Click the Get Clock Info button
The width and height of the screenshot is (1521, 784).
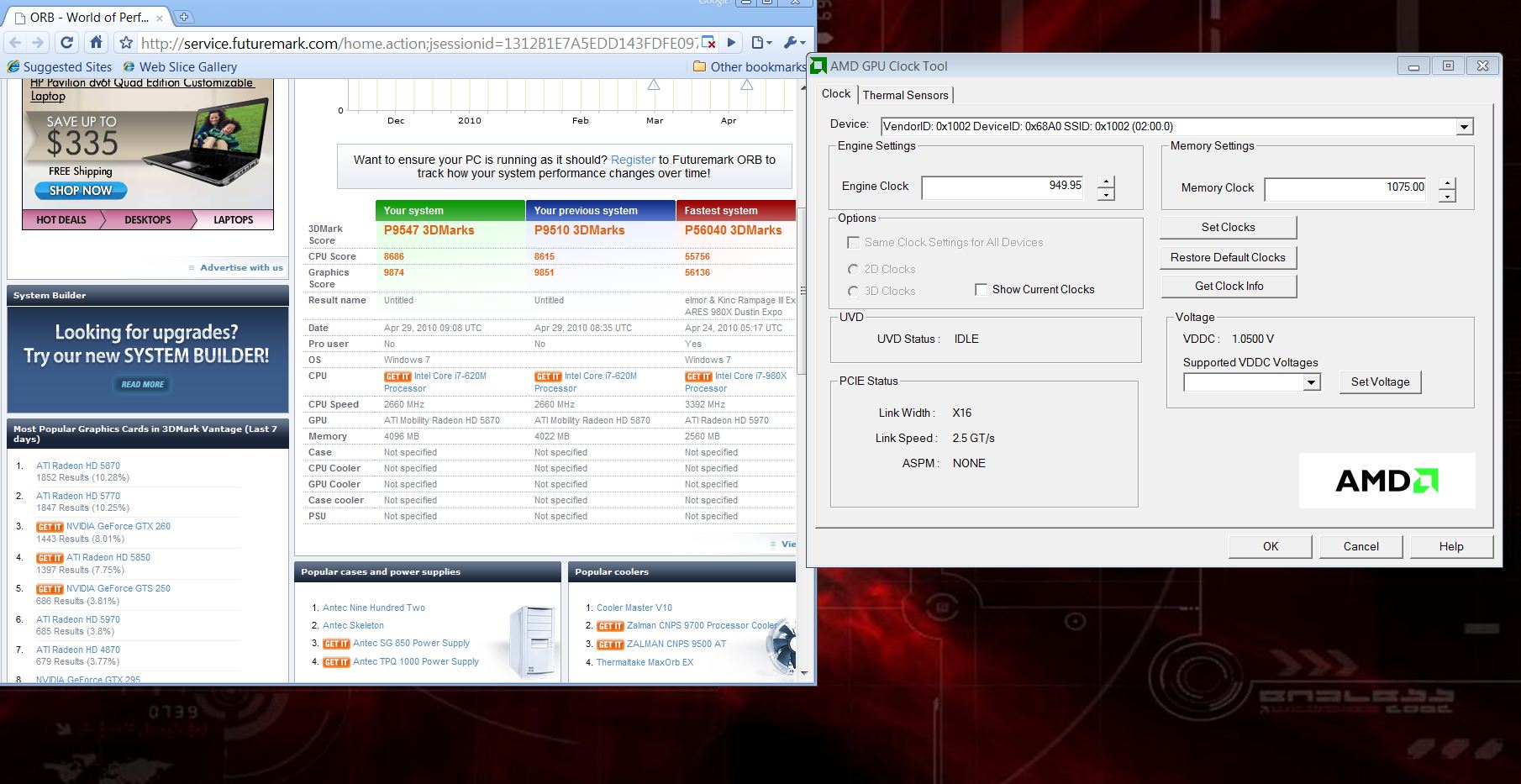[1229, 286]
